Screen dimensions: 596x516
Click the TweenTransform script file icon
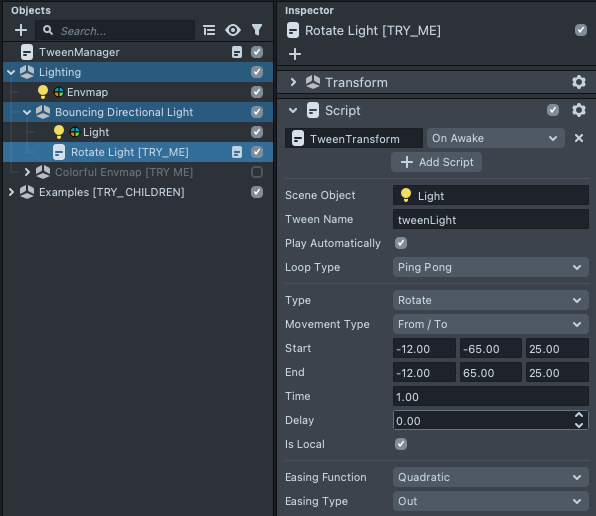coord(298,138)
